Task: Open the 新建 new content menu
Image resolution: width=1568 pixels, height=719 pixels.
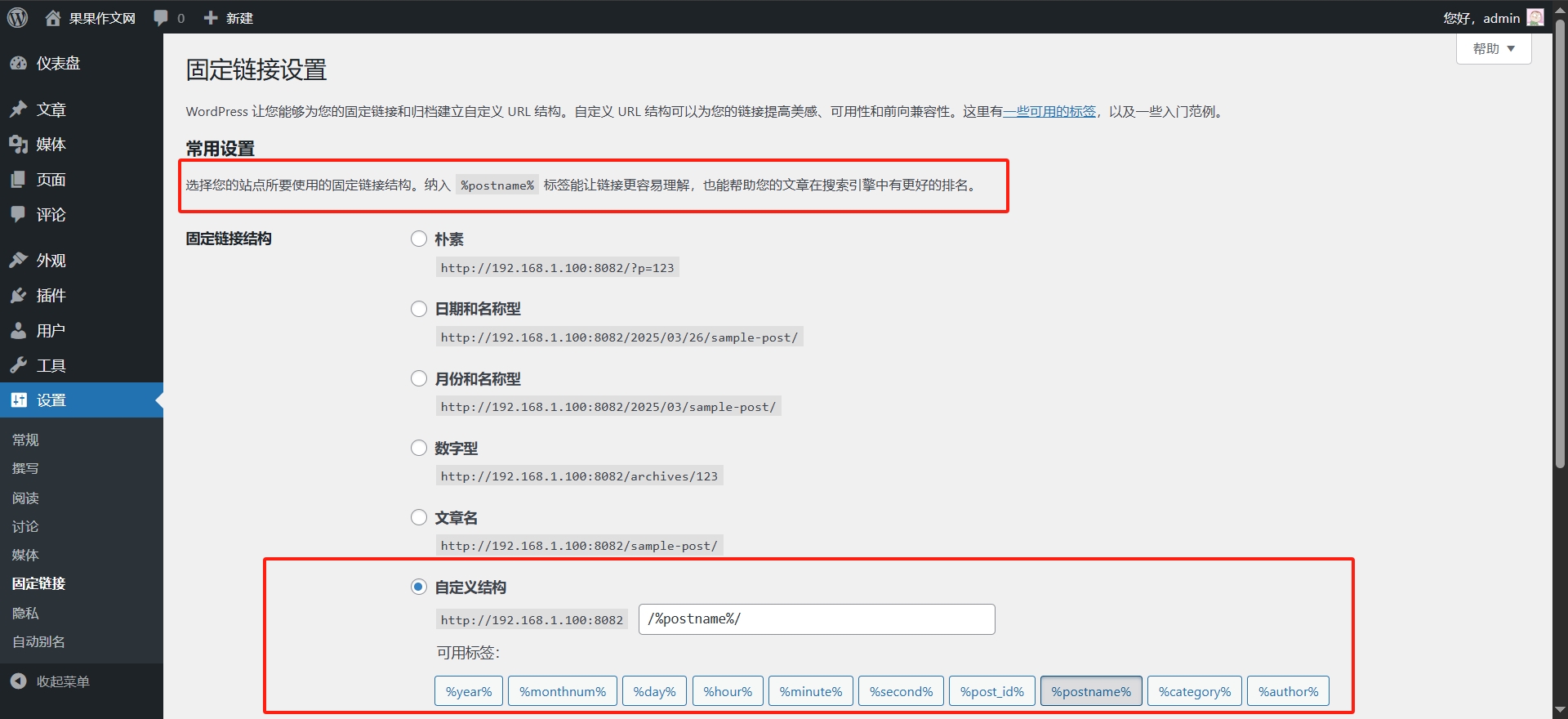Action: [229, 18]
